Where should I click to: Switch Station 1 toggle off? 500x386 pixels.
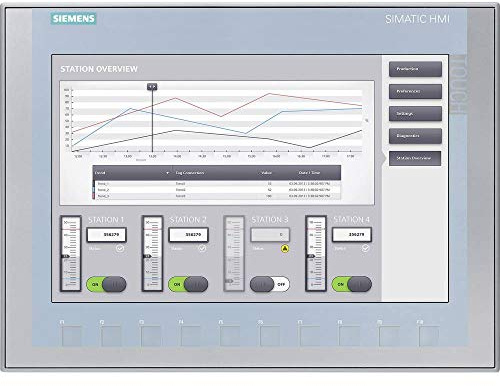(x=106, y=284)
